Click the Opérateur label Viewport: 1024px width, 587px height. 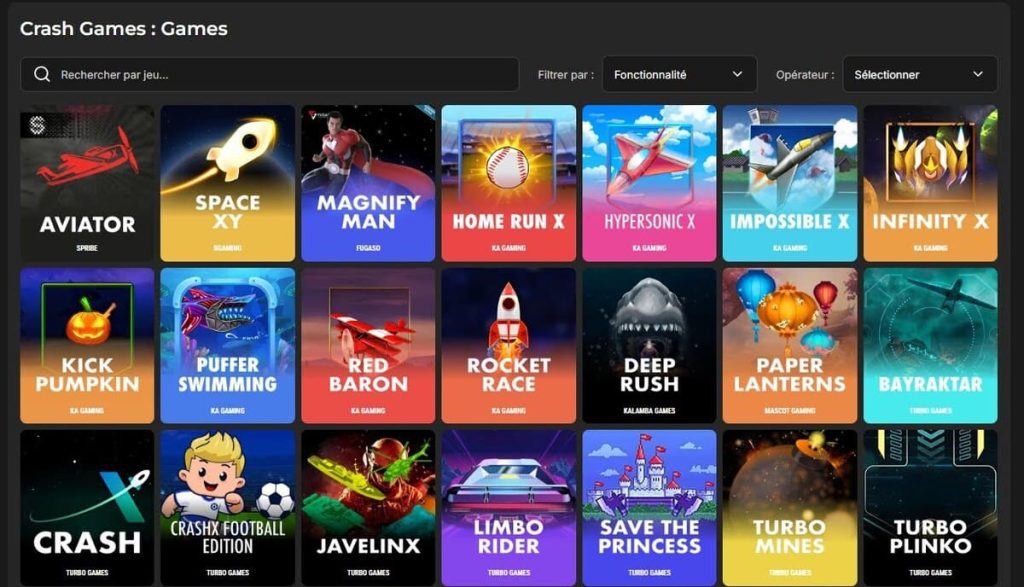(805, 74)
